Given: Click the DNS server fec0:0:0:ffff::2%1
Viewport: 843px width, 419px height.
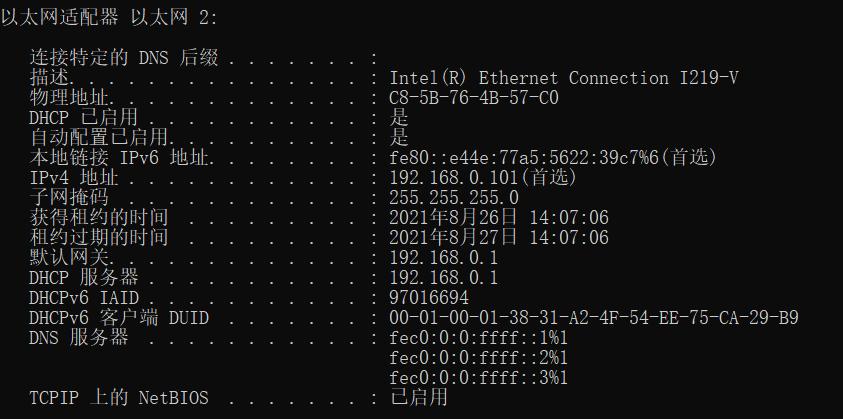Looking at the screenshot, I should click(479, 358).
